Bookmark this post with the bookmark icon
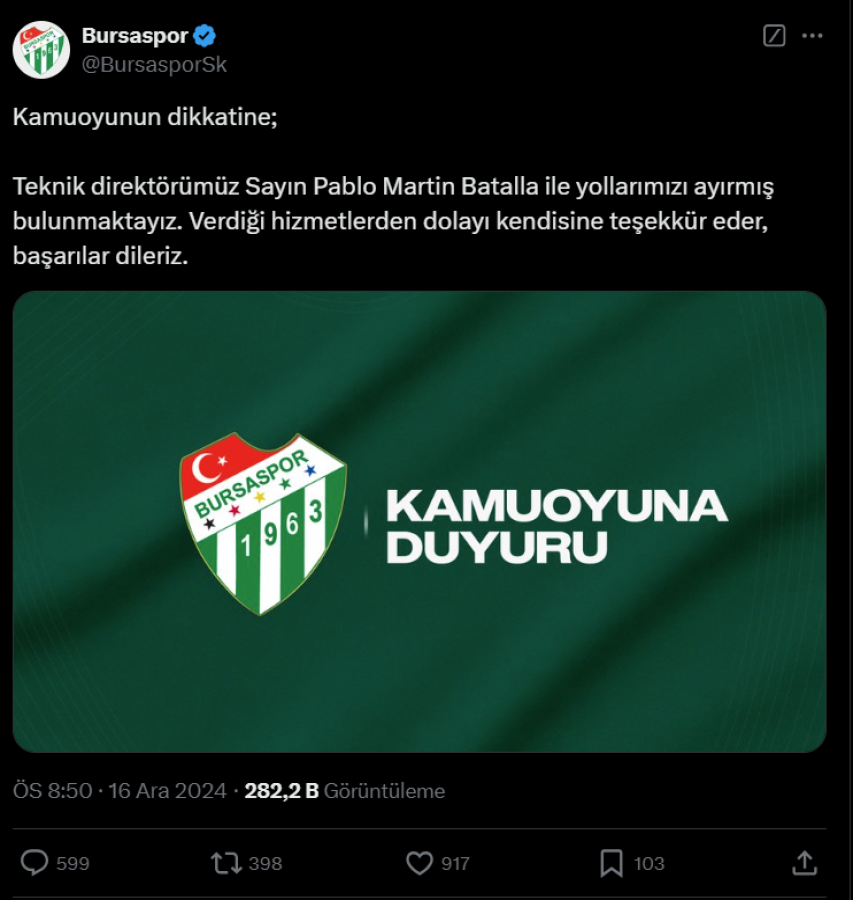This screenshot has height=900, width=853. point(612,862)
